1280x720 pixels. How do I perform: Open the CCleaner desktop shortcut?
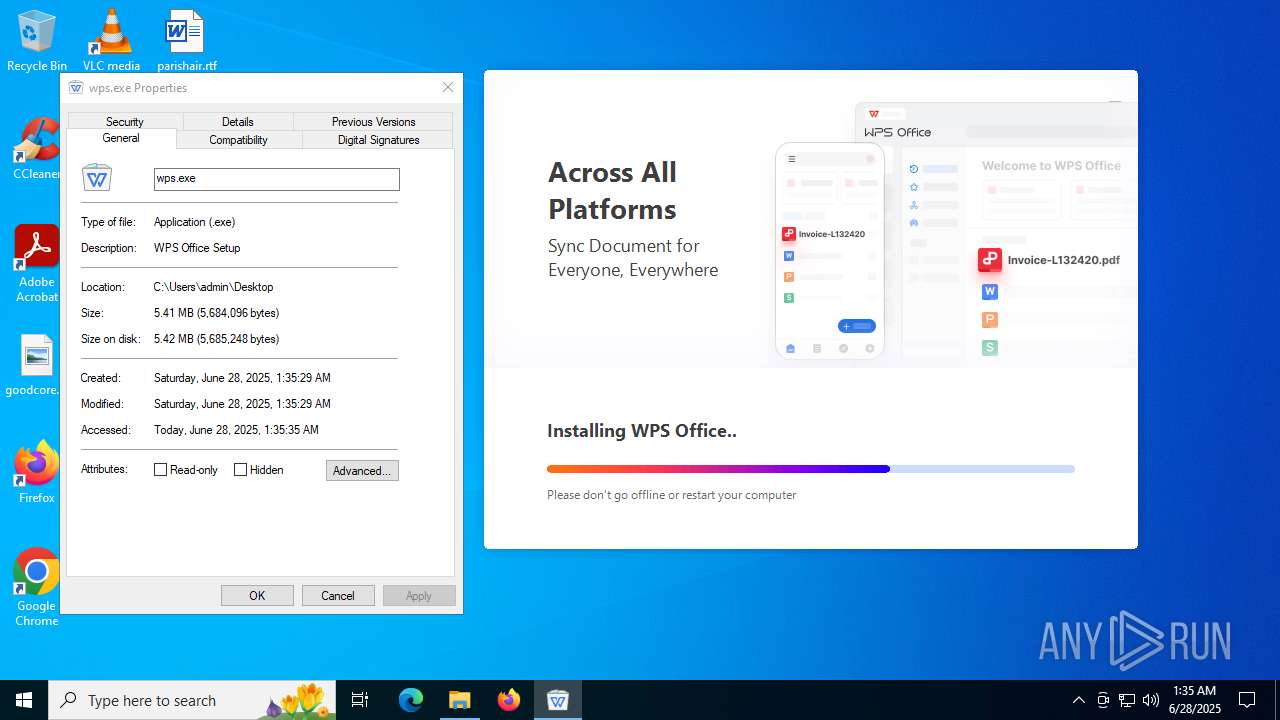tap(36, 150)
